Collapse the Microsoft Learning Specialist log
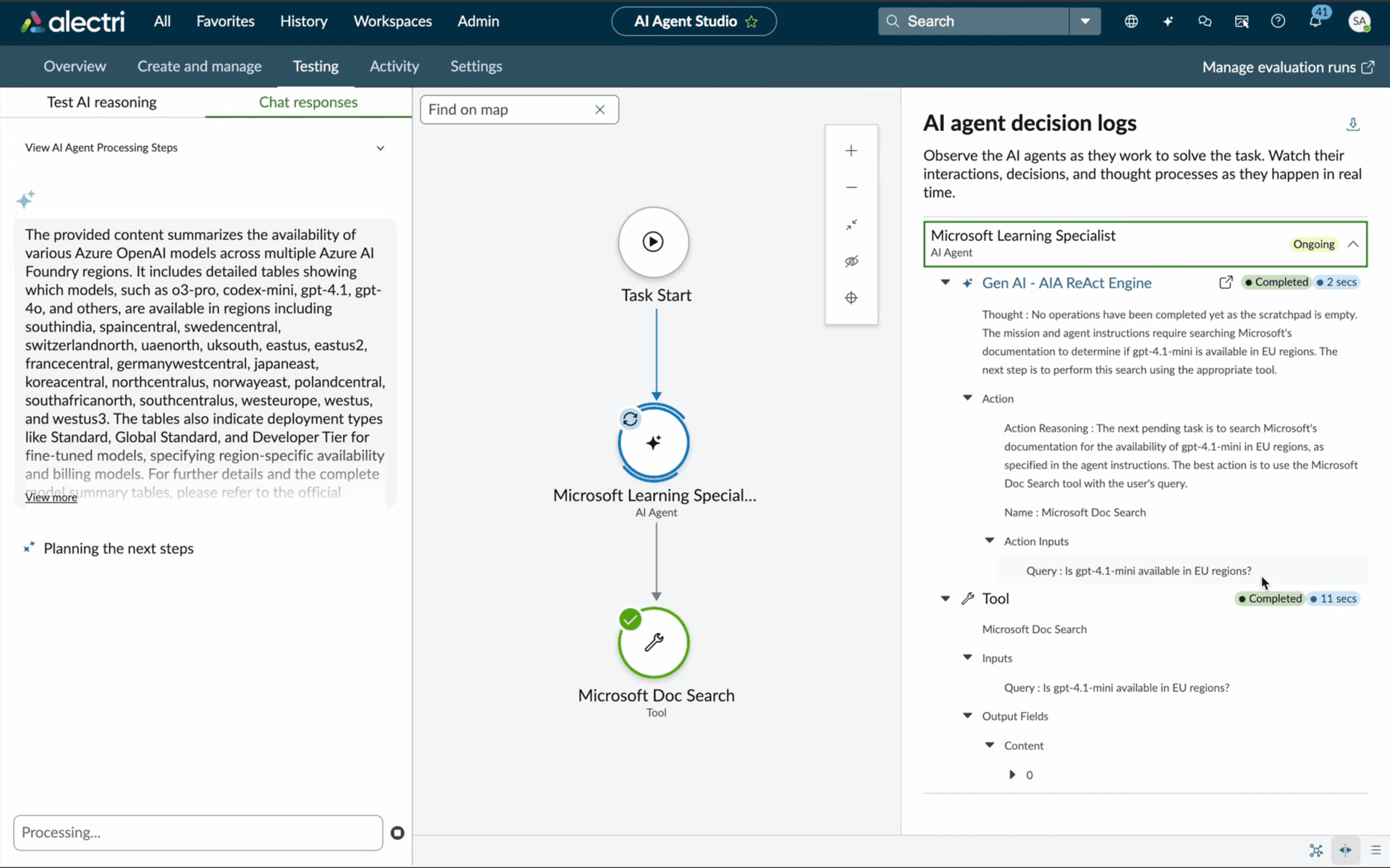 pos(1354,244)
